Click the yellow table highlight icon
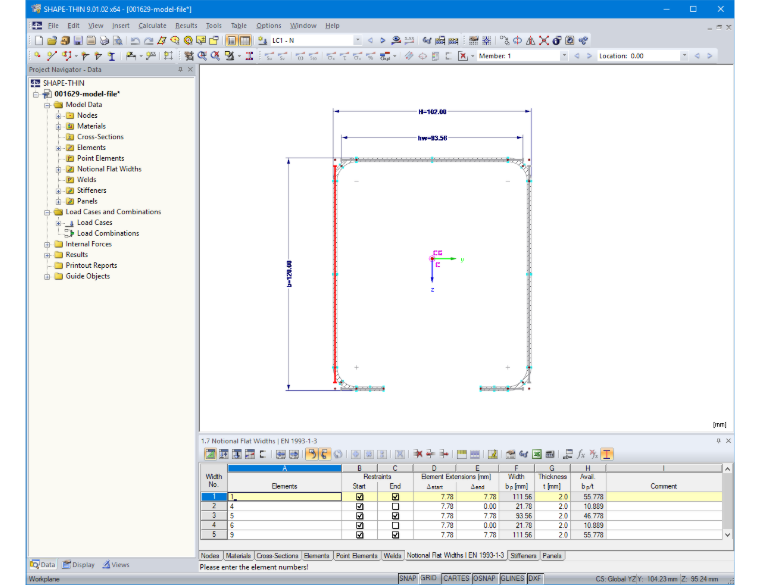 461,454
